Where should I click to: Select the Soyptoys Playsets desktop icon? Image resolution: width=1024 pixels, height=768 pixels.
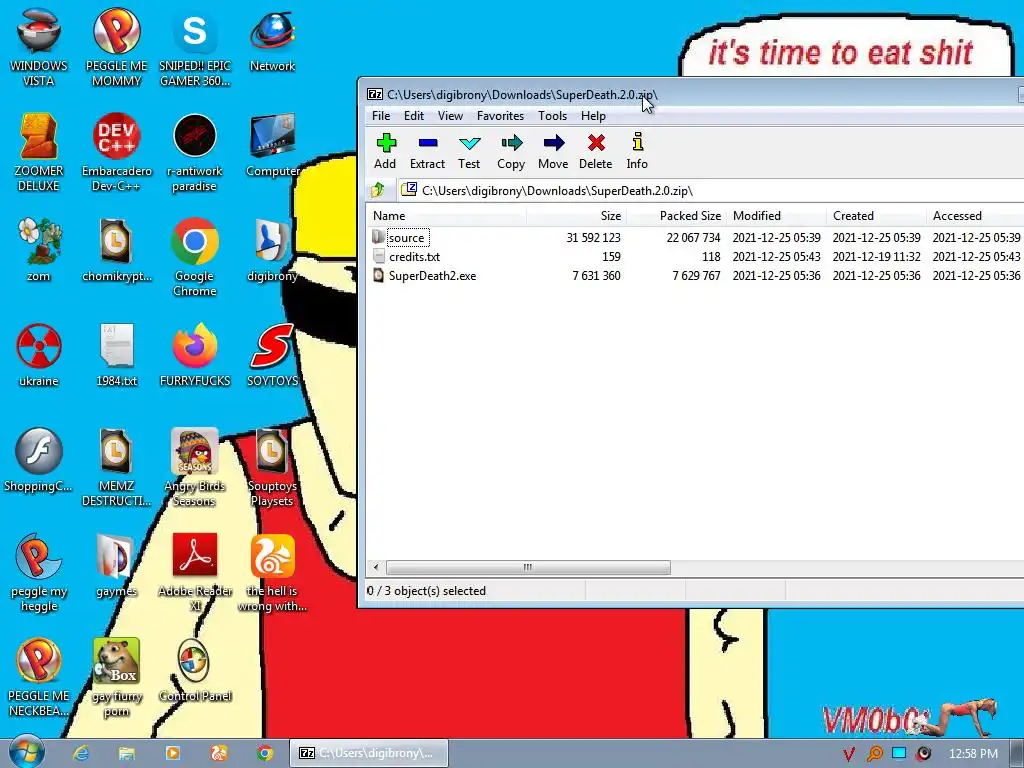pos(272,467)
